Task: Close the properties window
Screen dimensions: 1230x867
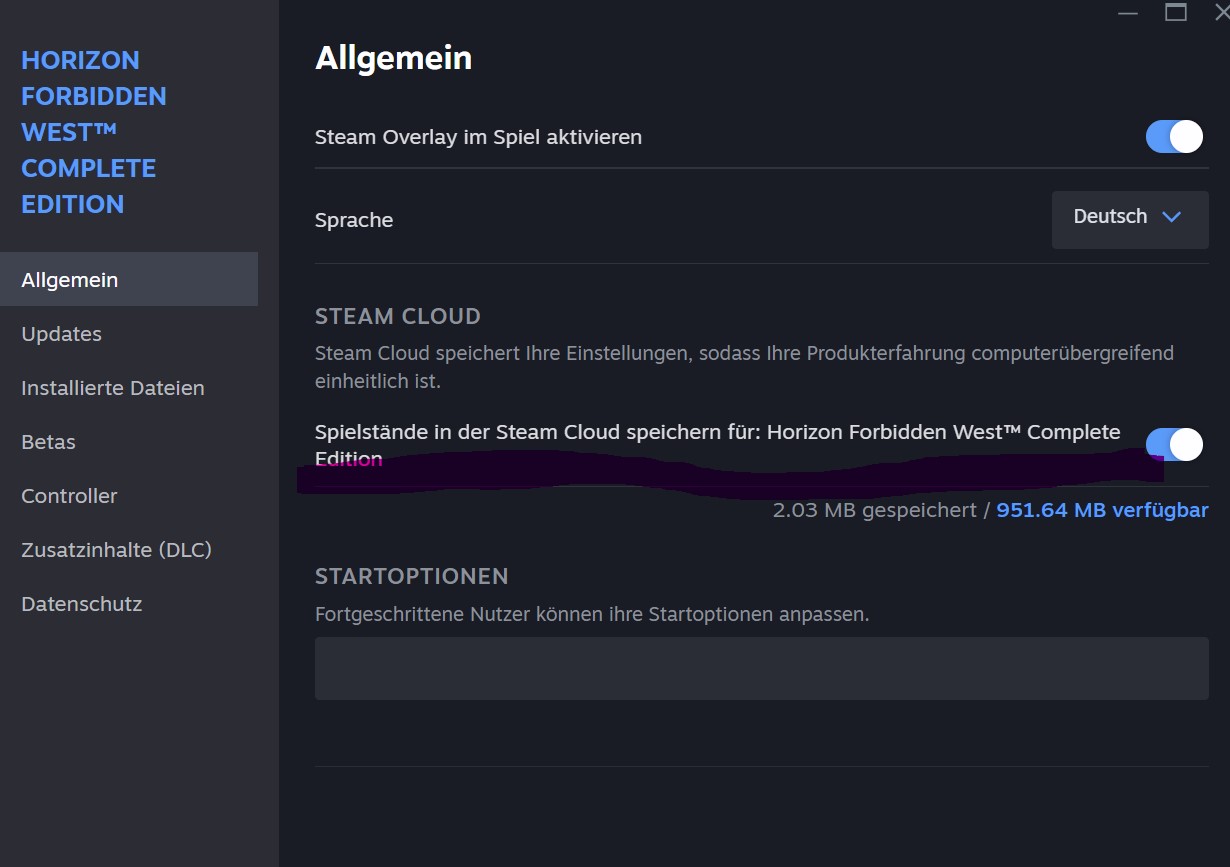Action: (x=1221, y=12)
